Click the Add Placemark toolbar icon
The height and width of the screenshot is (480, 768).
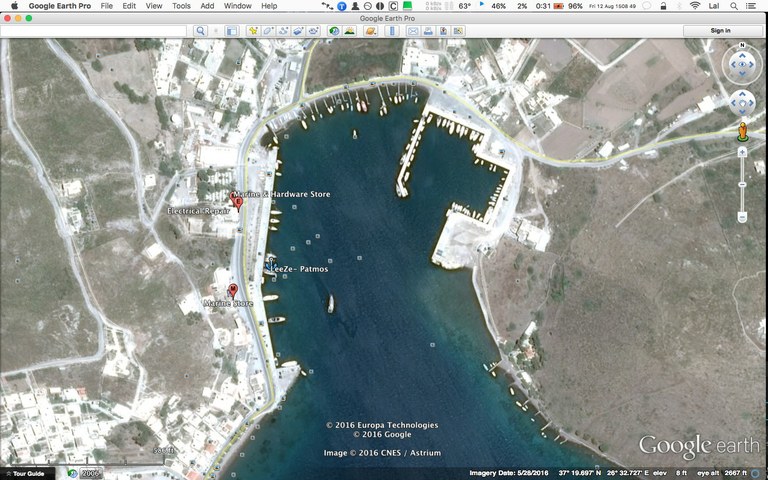tap(253, 31)
